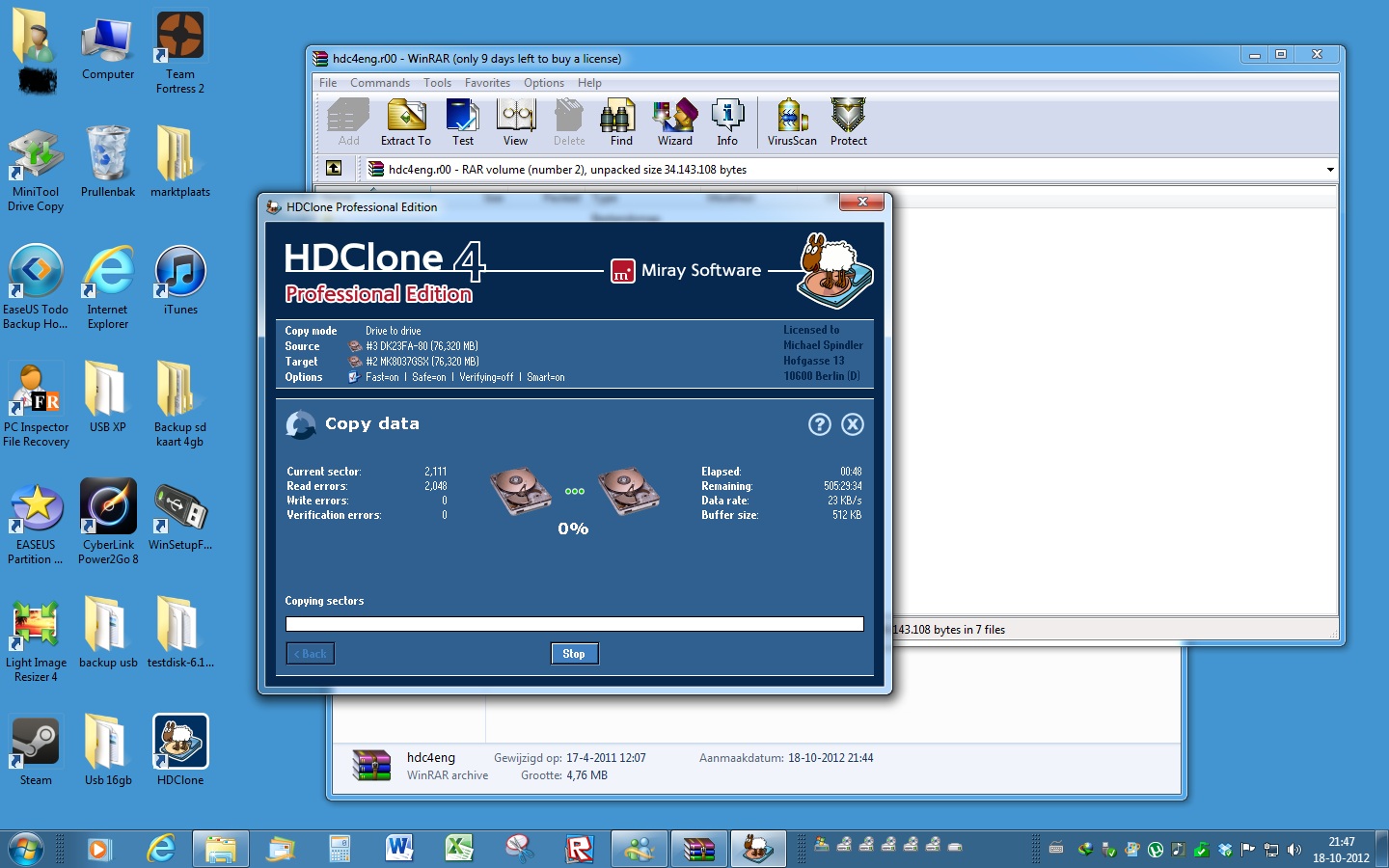Screen dimensions: 1389x868
Task: Click the hdc4eng WinRAR archive thumbnail in Explorer
Action: 371,765
